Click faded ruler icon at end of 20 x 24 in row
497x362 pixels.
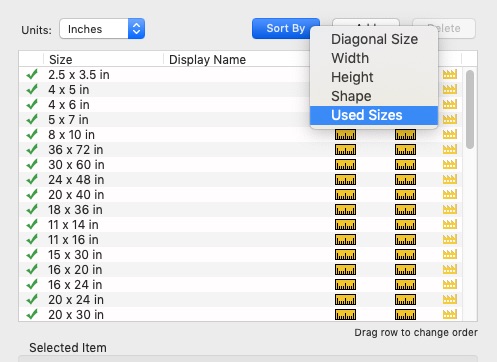[x=450, y=300]
